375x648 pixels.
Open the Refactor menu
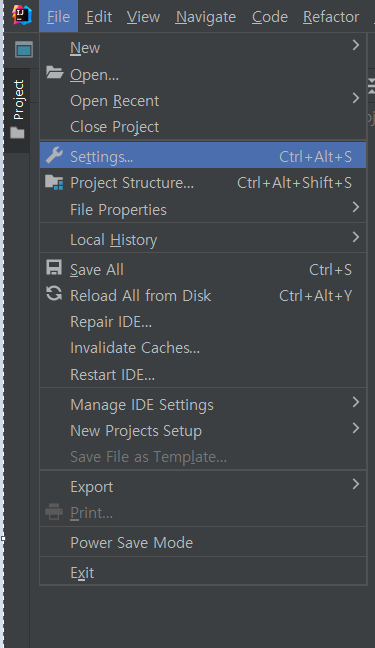tap(331, 17)
